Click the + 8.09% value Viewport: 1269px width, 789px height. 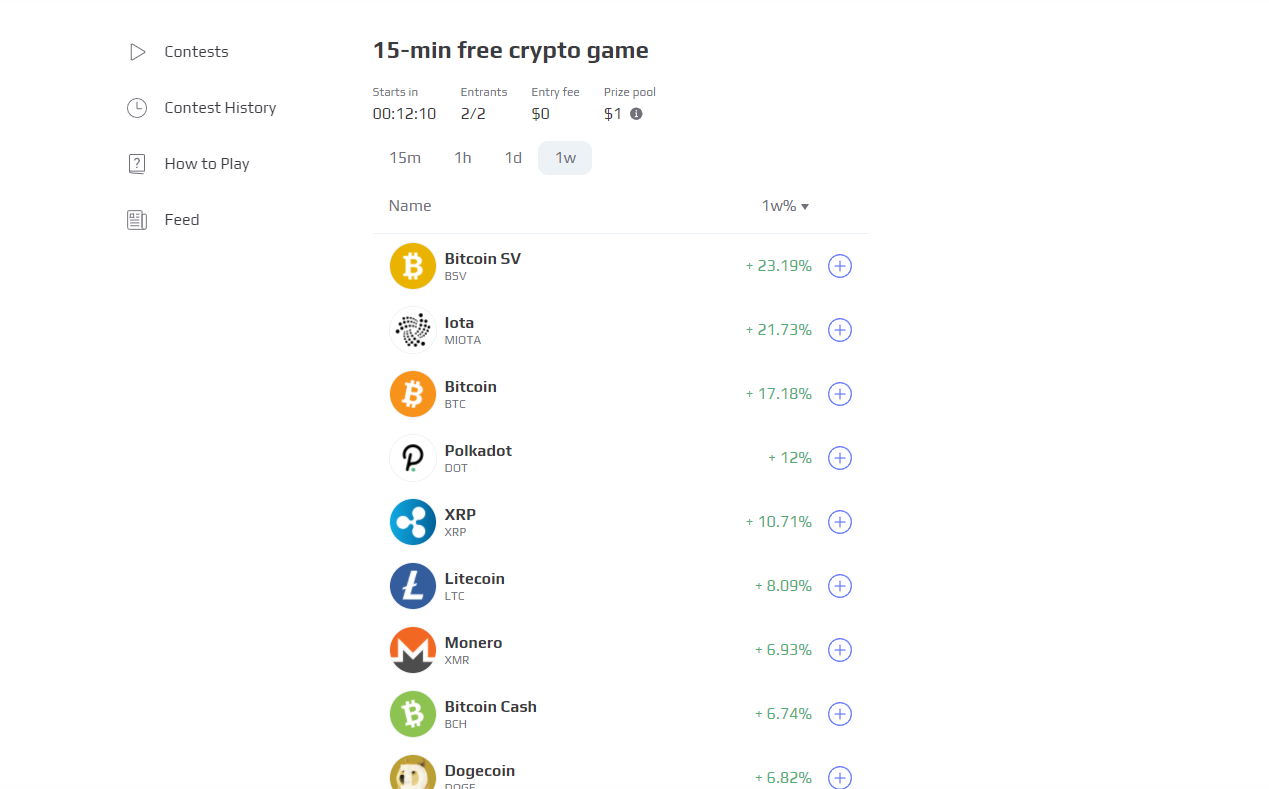tap(784, 586)
